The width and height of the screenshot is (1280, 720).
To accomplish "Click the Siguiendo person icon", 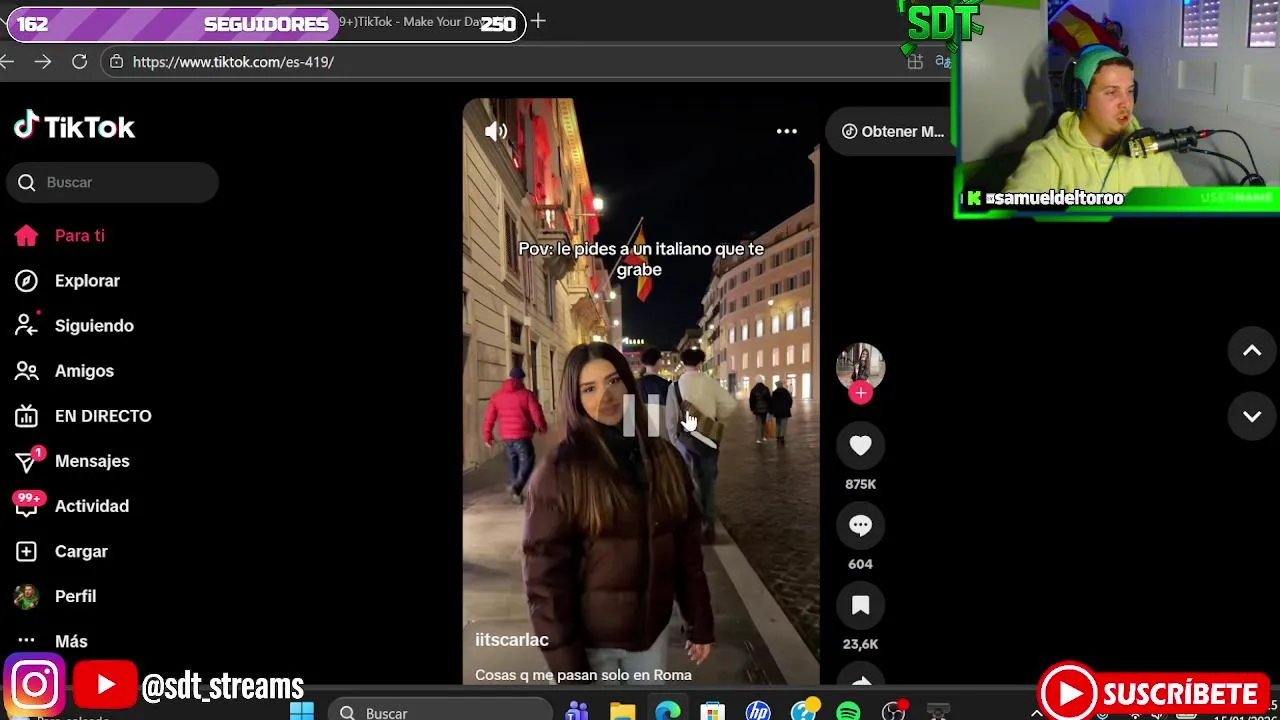I will (26, 325).
